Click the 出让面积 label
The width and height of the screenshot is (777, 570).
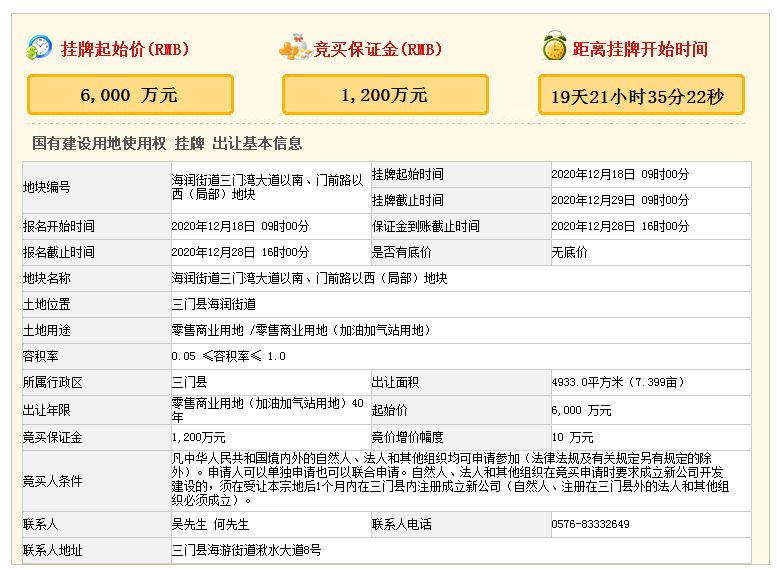click(395, 383)
